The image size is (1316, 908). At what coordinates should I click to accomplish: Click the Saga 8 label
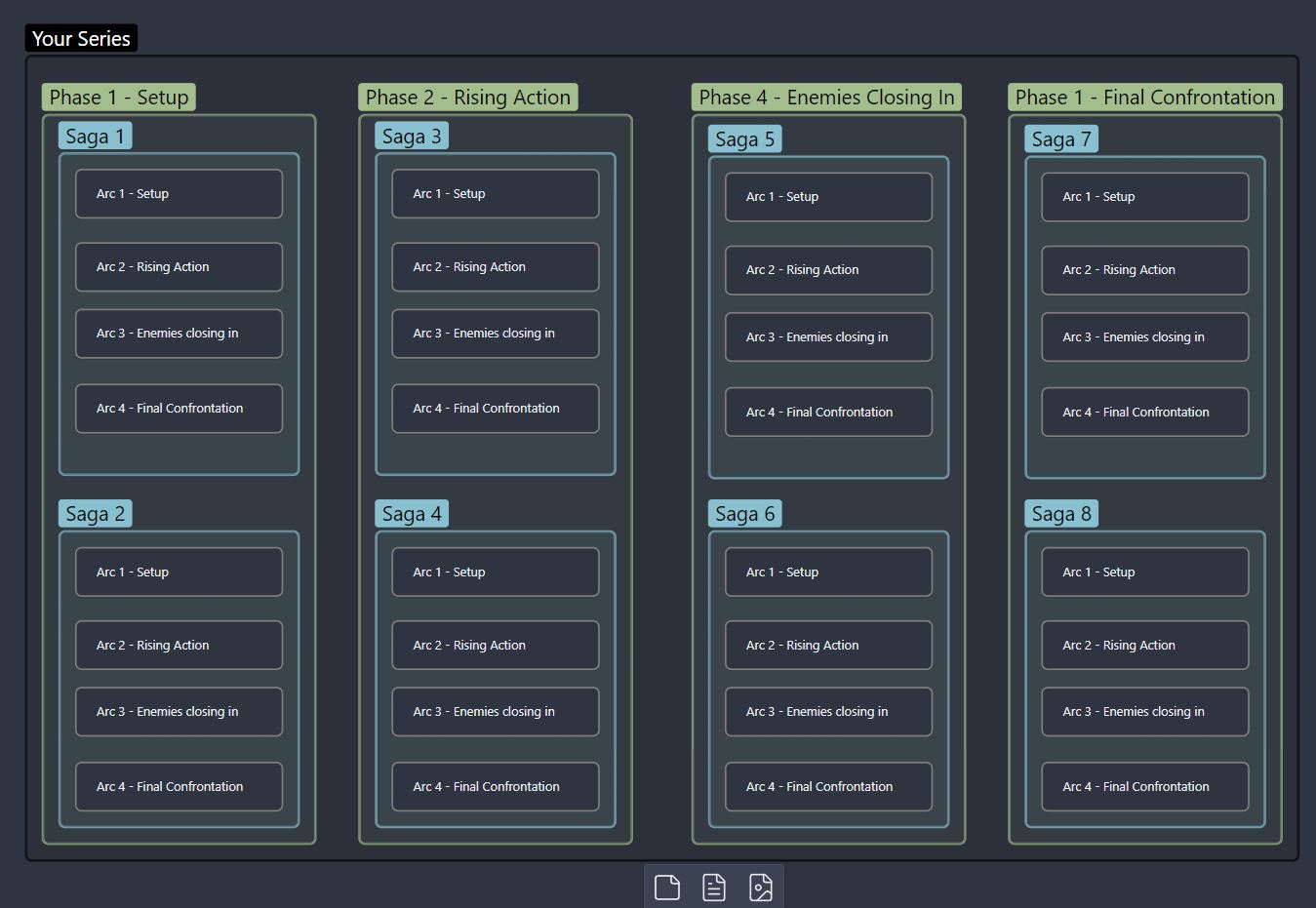point(1061,514)
